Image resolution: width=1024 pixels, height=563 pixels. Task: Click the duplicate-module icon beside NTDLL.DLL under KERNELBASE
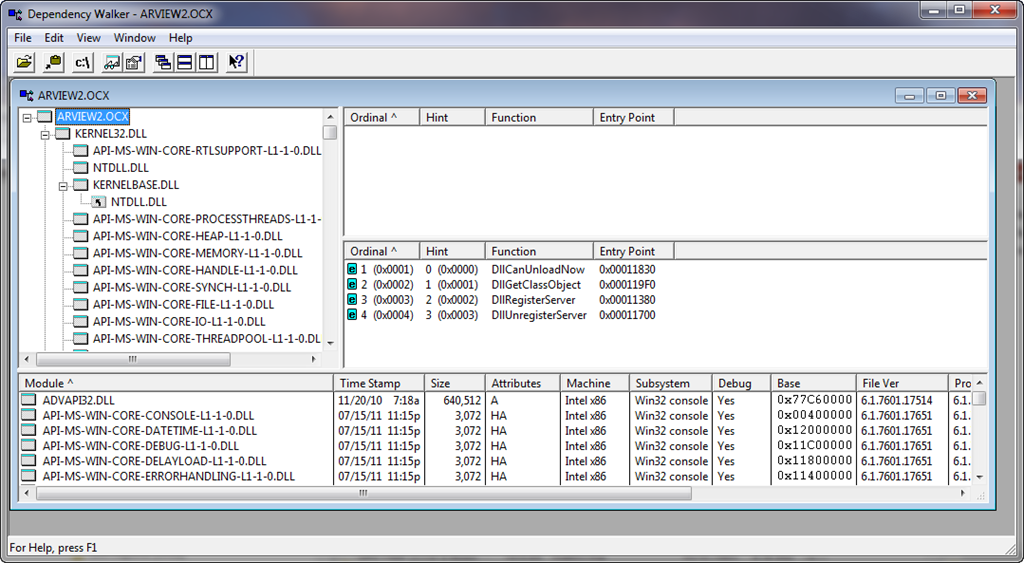coord(99,202)
